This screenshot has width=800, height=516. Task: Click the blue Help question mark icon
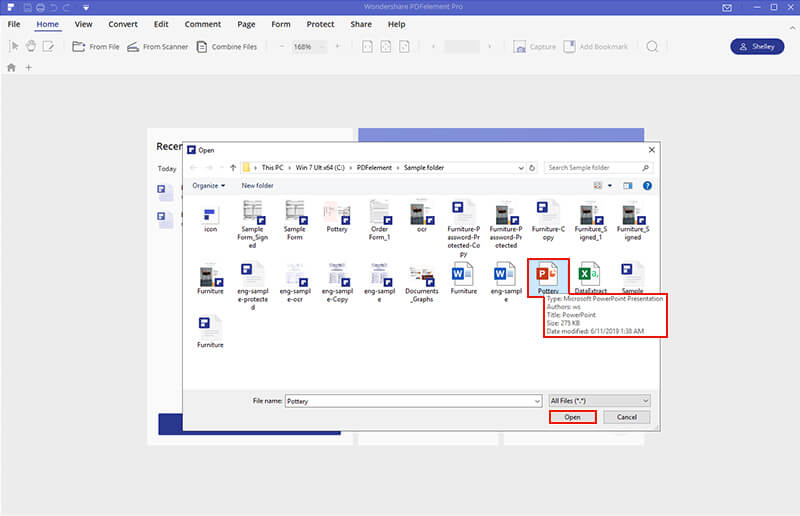(x=647, y=186)
